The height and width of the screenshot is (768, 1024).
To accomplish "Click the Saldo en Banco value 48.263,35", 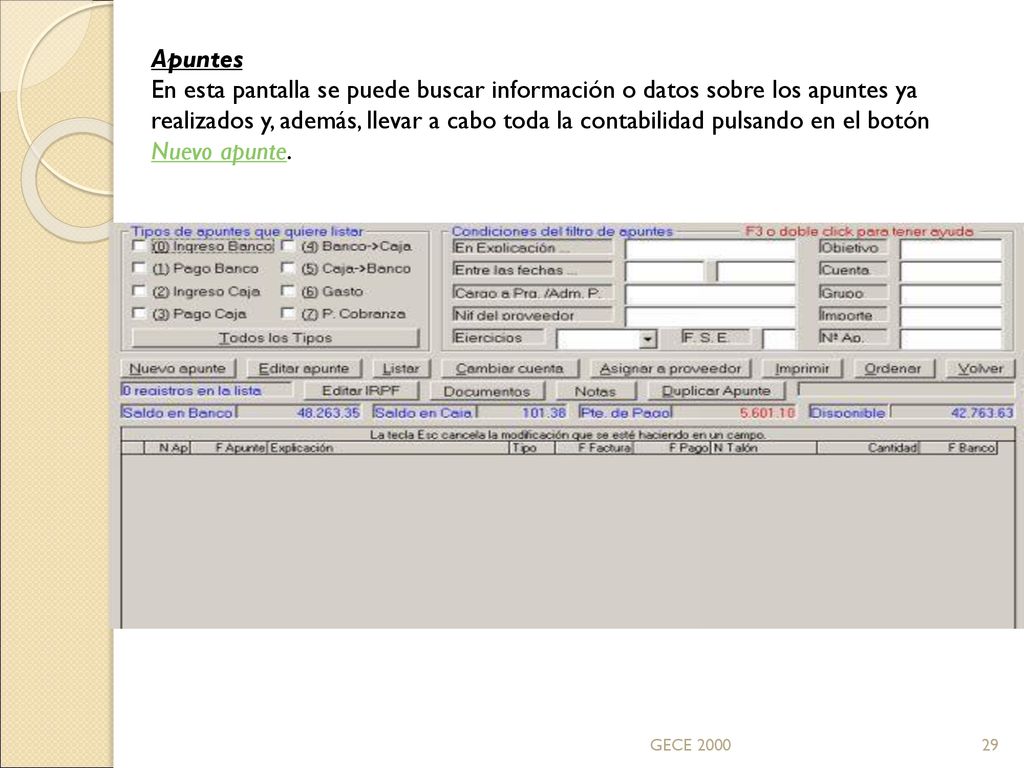I will (x=328, y=413).
